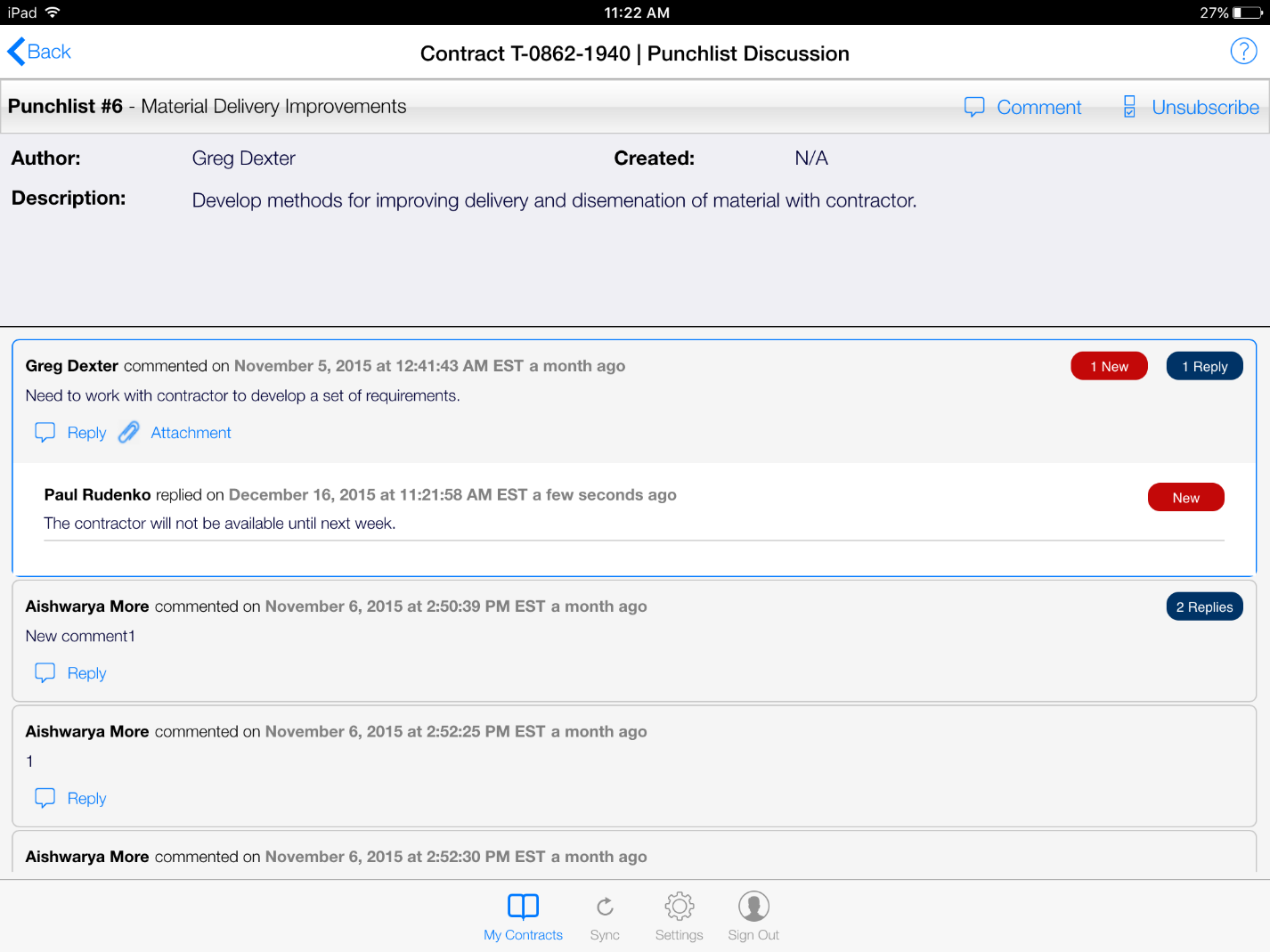Go back using the Back arrow
Screen dimensions: 1270x952
tap(39, 52)
